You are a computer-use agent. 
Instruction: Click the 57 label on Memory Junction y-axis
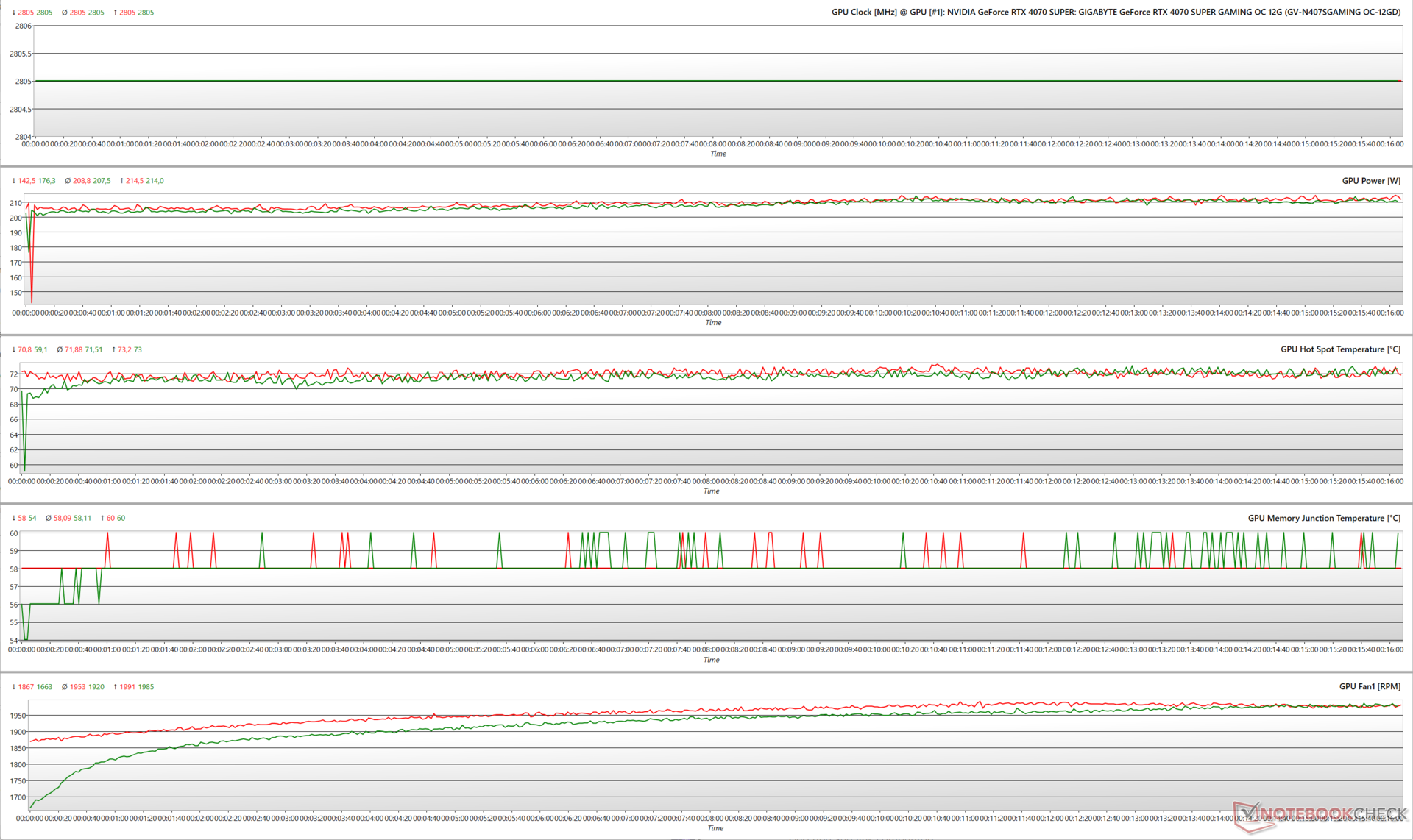pos(13,587)
